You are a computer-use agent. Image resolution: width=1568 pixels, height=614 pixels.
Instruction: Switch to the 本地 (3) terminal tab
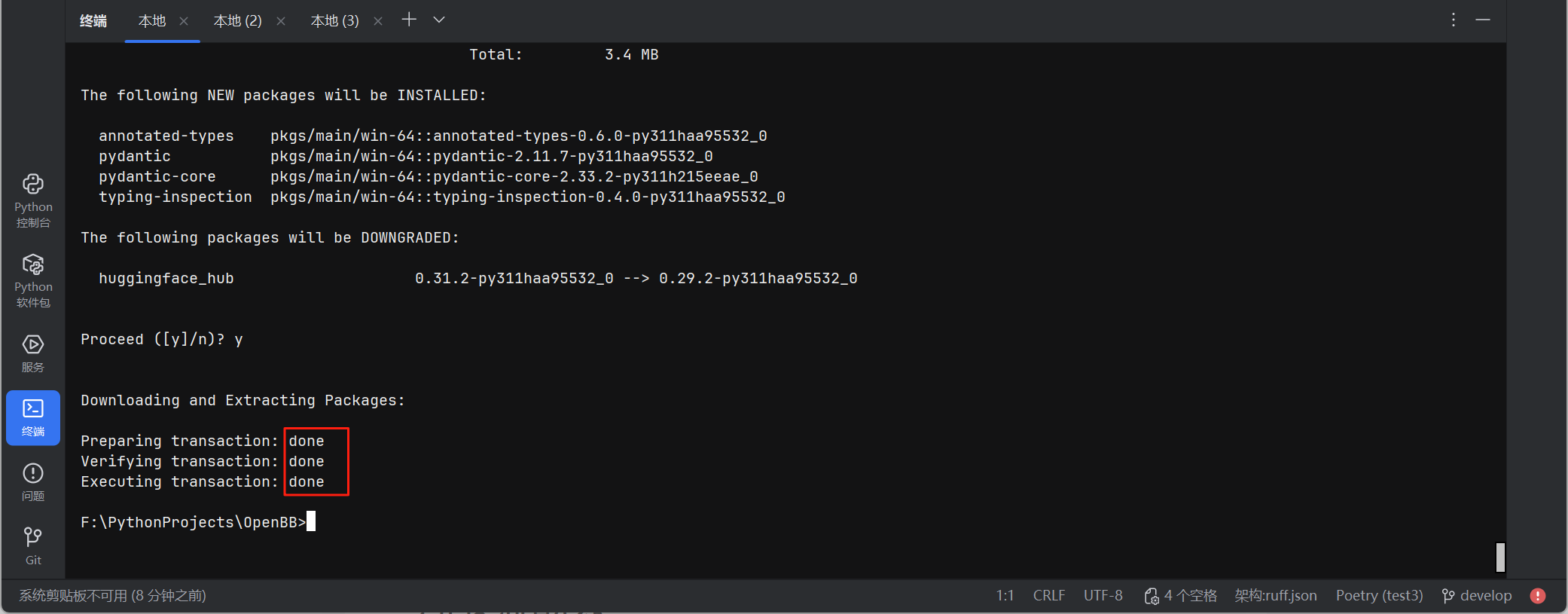pyautogui.click(x=334, y=20)
